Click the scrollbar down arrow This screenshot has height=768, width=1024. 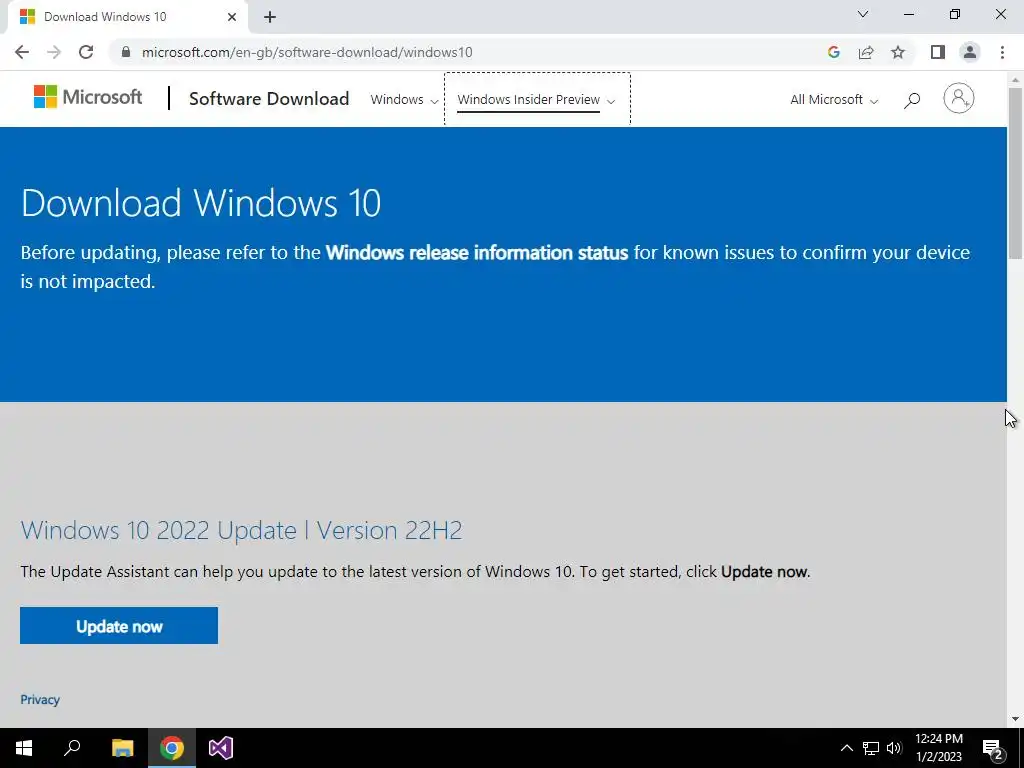(x=1015, y=719)
